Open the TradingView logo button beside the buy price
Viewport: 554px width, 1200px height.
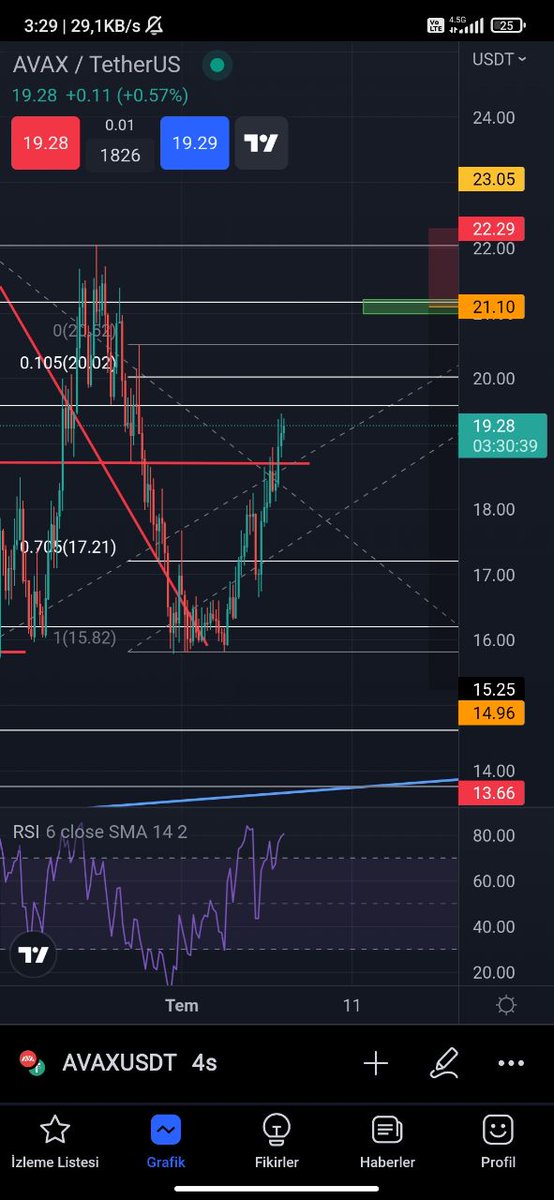click(261, 143)
